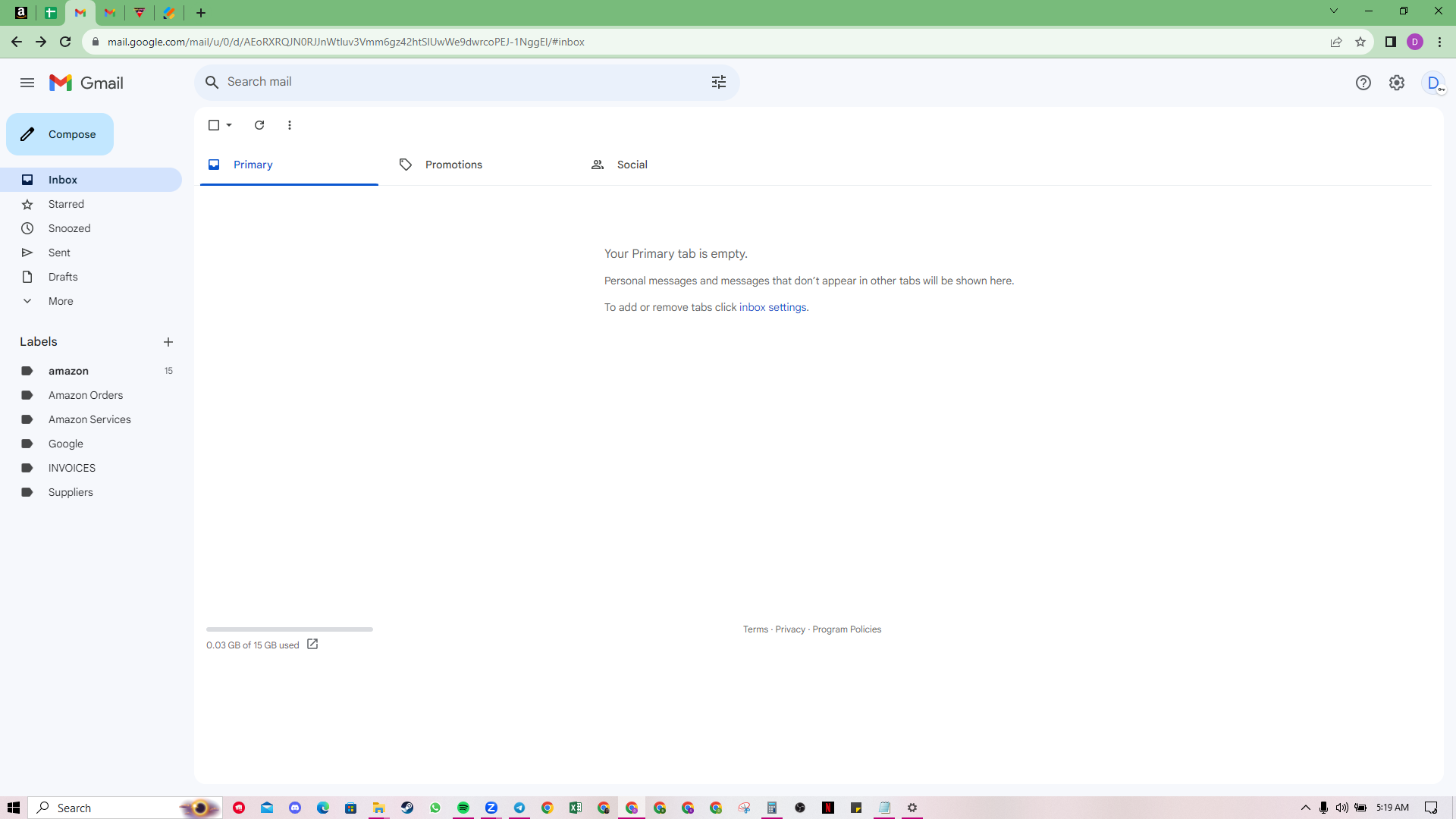Switch to the Promotions tab
The image size is (1456, 819).
pyautogui.click(x=480, y=165)
